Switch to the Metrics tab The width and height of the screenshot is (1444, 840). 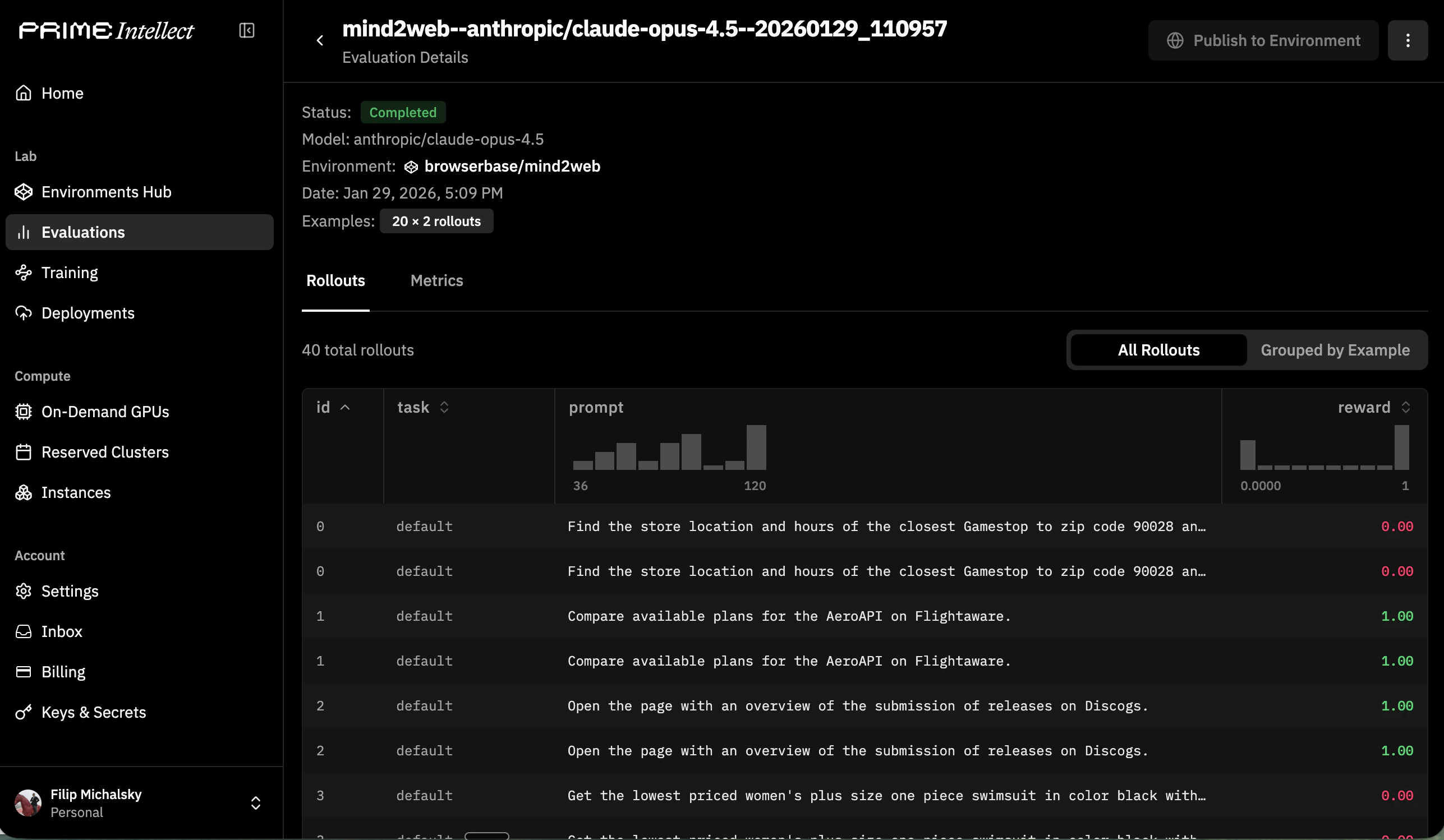pos(436,280)
